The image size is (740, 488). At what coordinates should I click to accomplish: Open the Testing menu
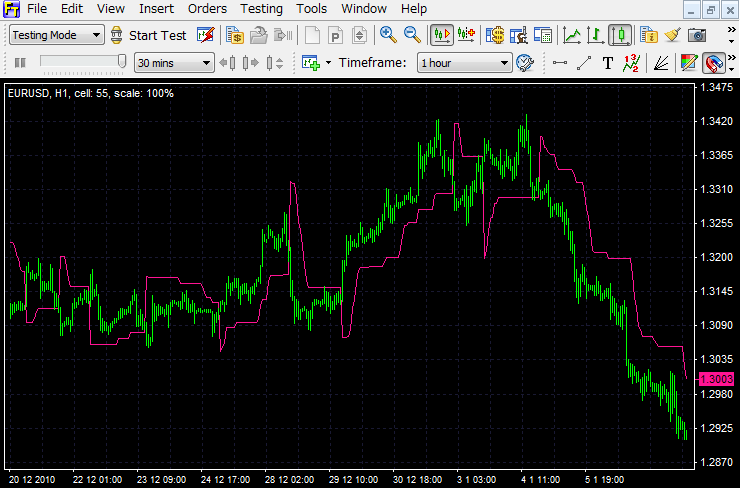261,8
